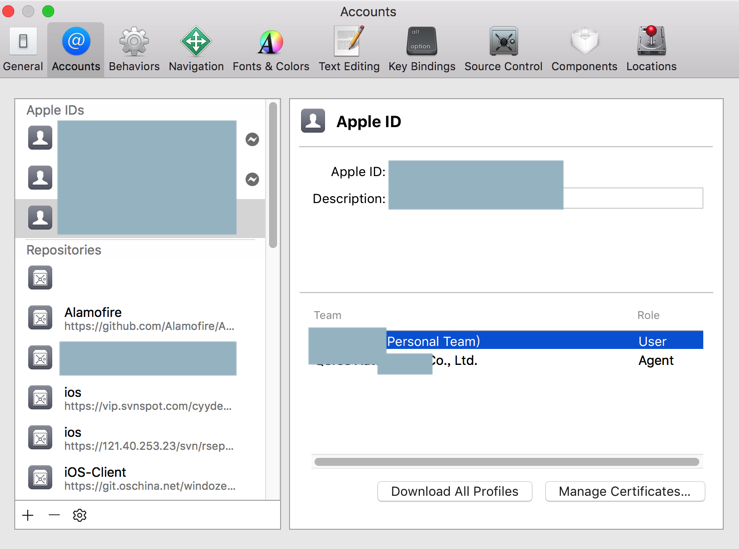Select the Accounts tab

click(x=76, y=49)
